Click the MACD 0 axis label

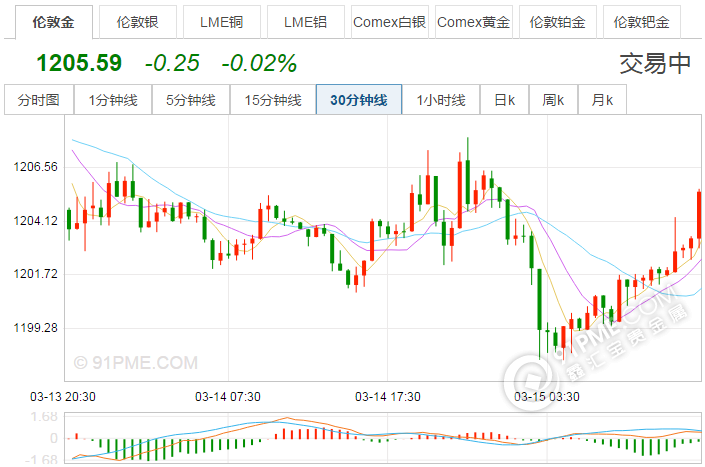coord(54,438)
